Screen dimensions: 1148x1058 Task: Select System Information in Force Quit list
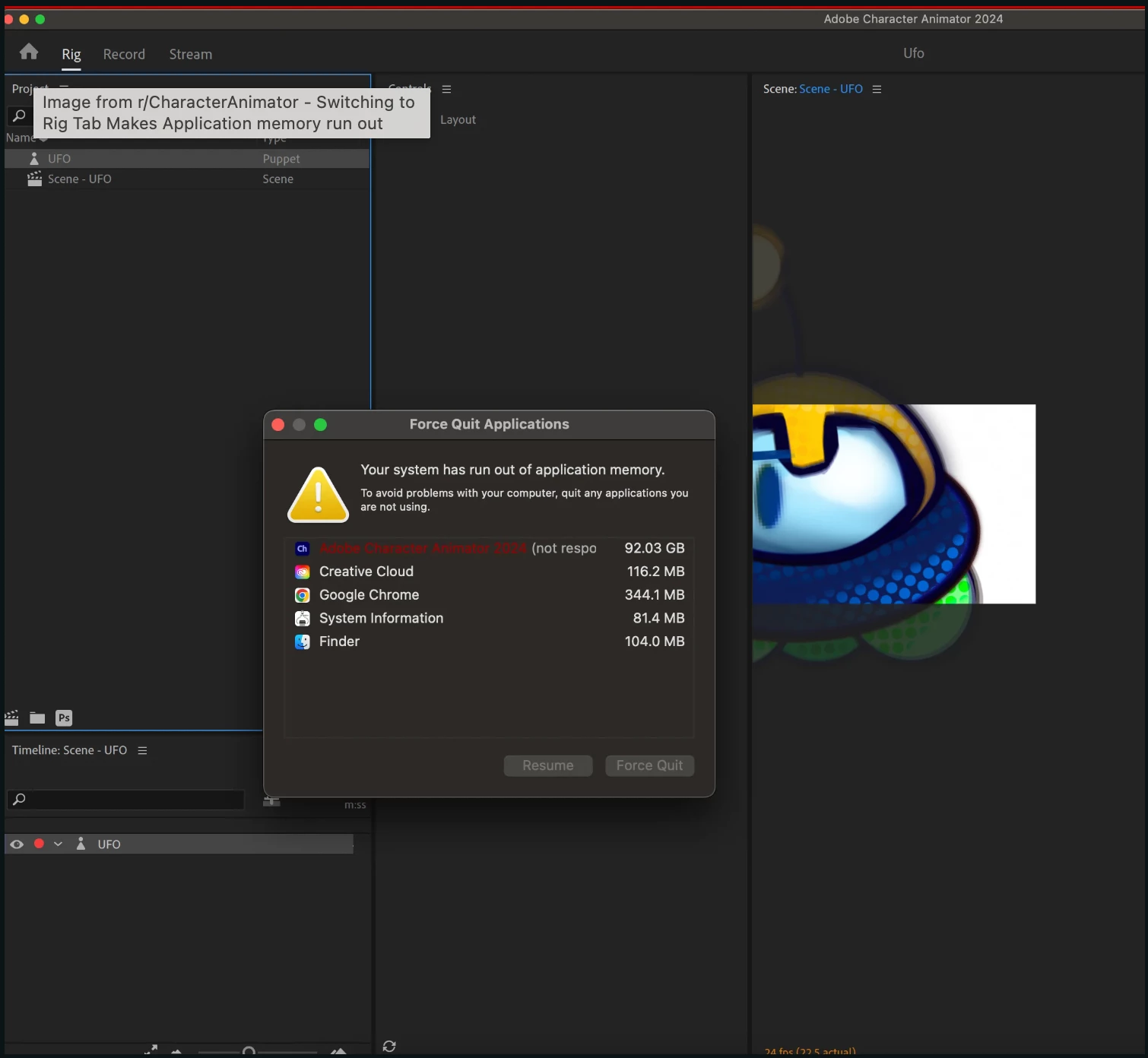[490, 618]
